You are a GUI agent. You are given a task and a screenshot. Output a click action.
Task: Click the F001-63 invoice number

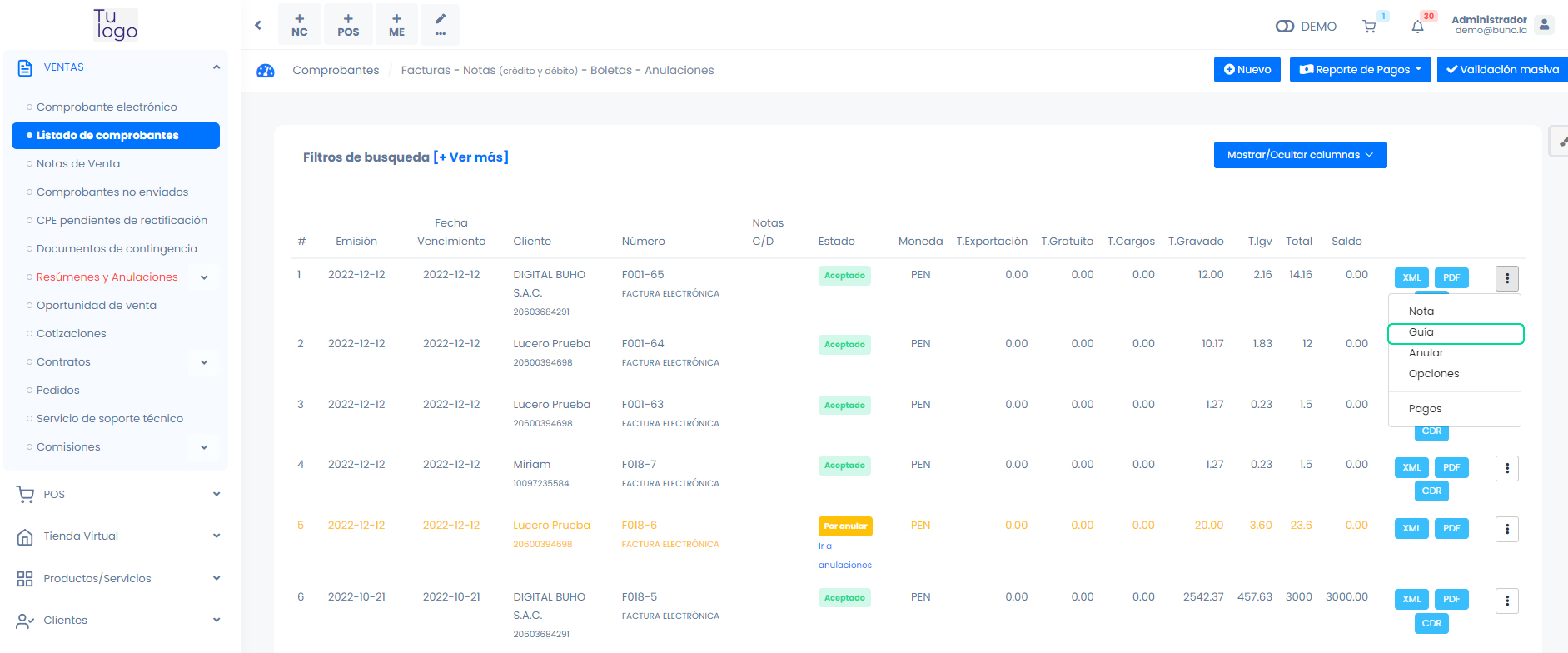tap(643, 405)
